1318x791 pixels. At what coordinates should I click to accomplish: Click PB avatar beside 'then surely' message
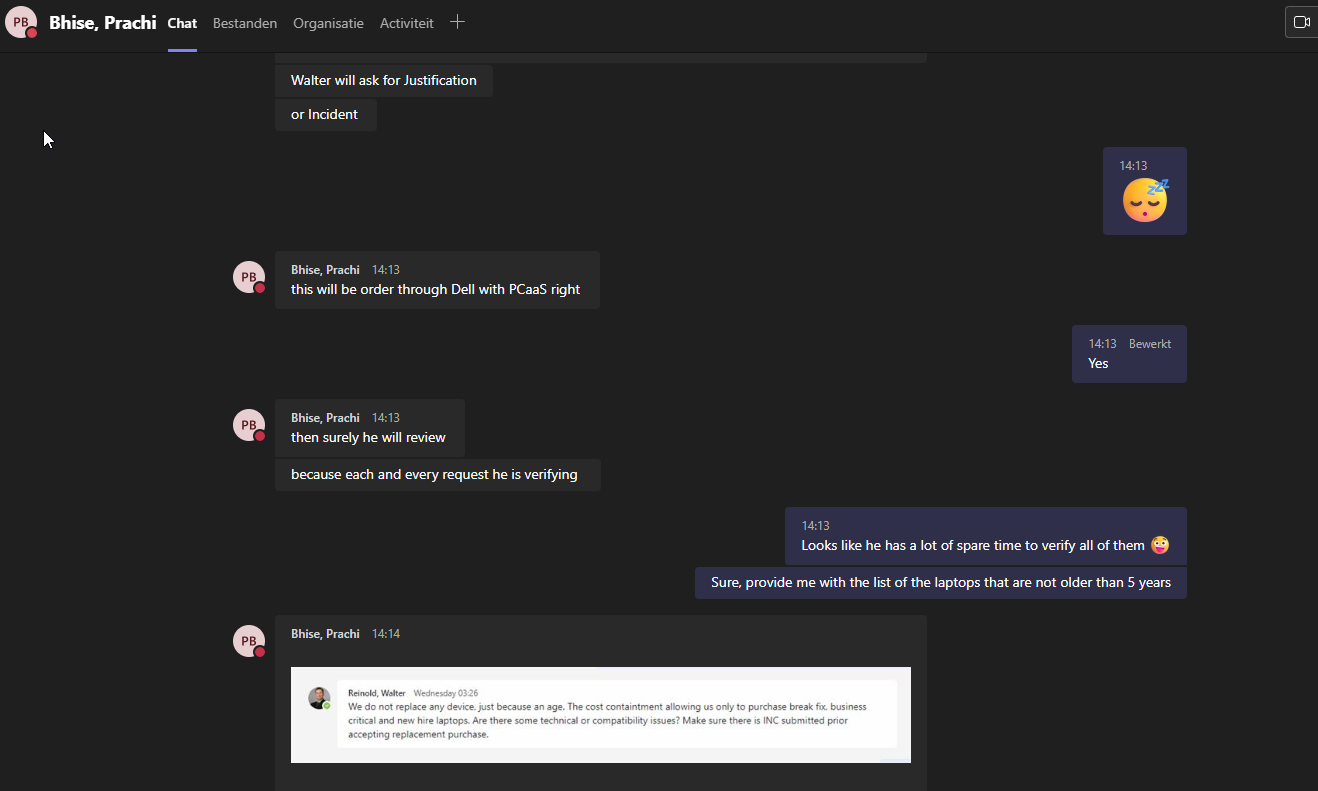(x=249, y=425)
